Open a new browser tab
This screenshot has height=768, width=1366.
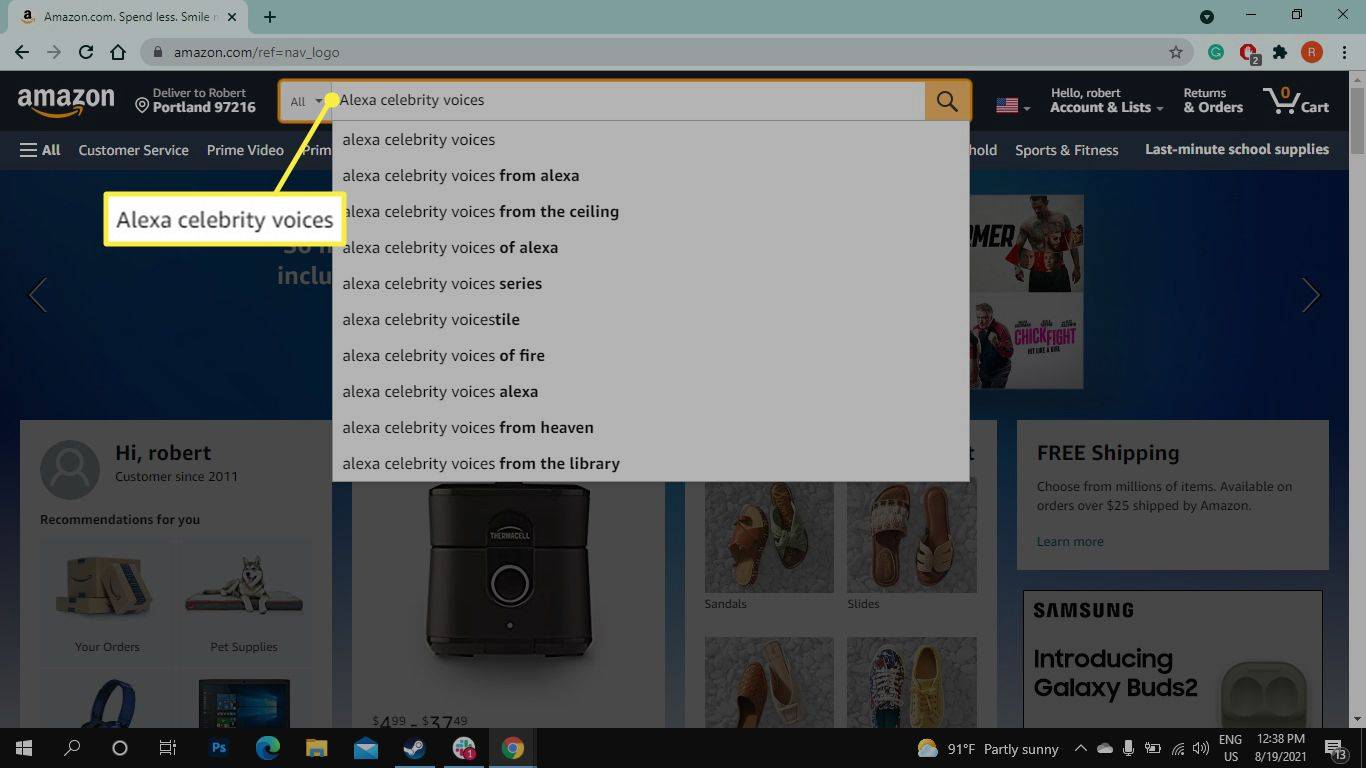tap(270, 16)
